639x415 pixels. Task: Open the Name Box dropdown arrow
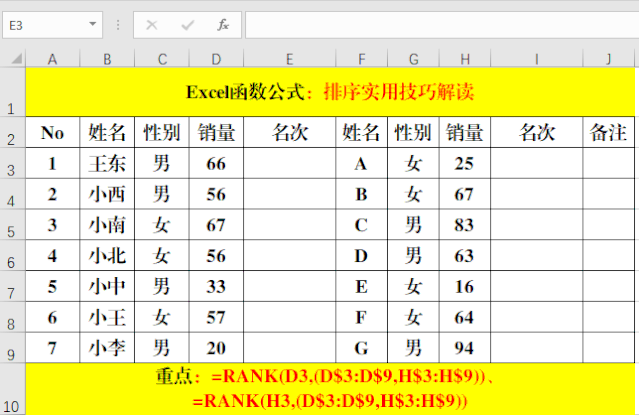(93, 24)
